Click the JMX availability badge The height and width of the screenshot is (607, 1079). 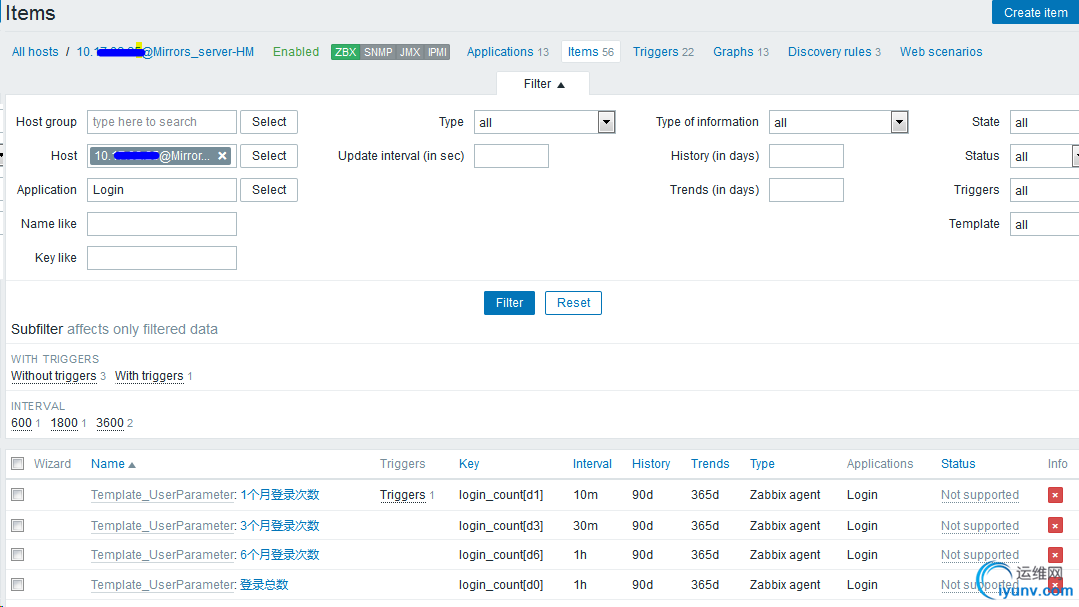409,52
